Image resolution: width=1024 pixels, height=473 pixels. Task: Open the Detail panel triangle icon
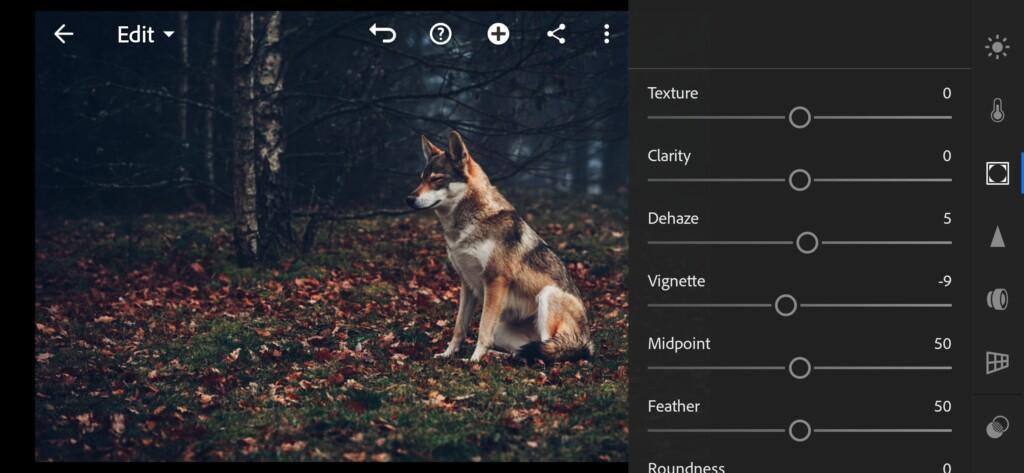pyautogui.click(x=997, y=236)
